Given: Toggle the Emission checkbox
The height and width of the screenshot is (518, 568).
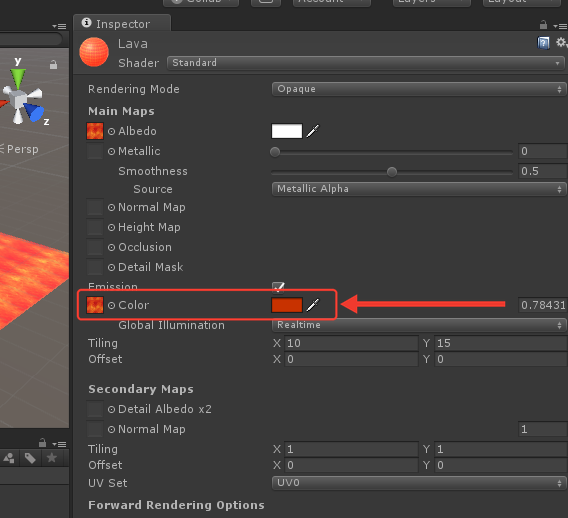Looking at the screenshot, I should click(278, 287).
